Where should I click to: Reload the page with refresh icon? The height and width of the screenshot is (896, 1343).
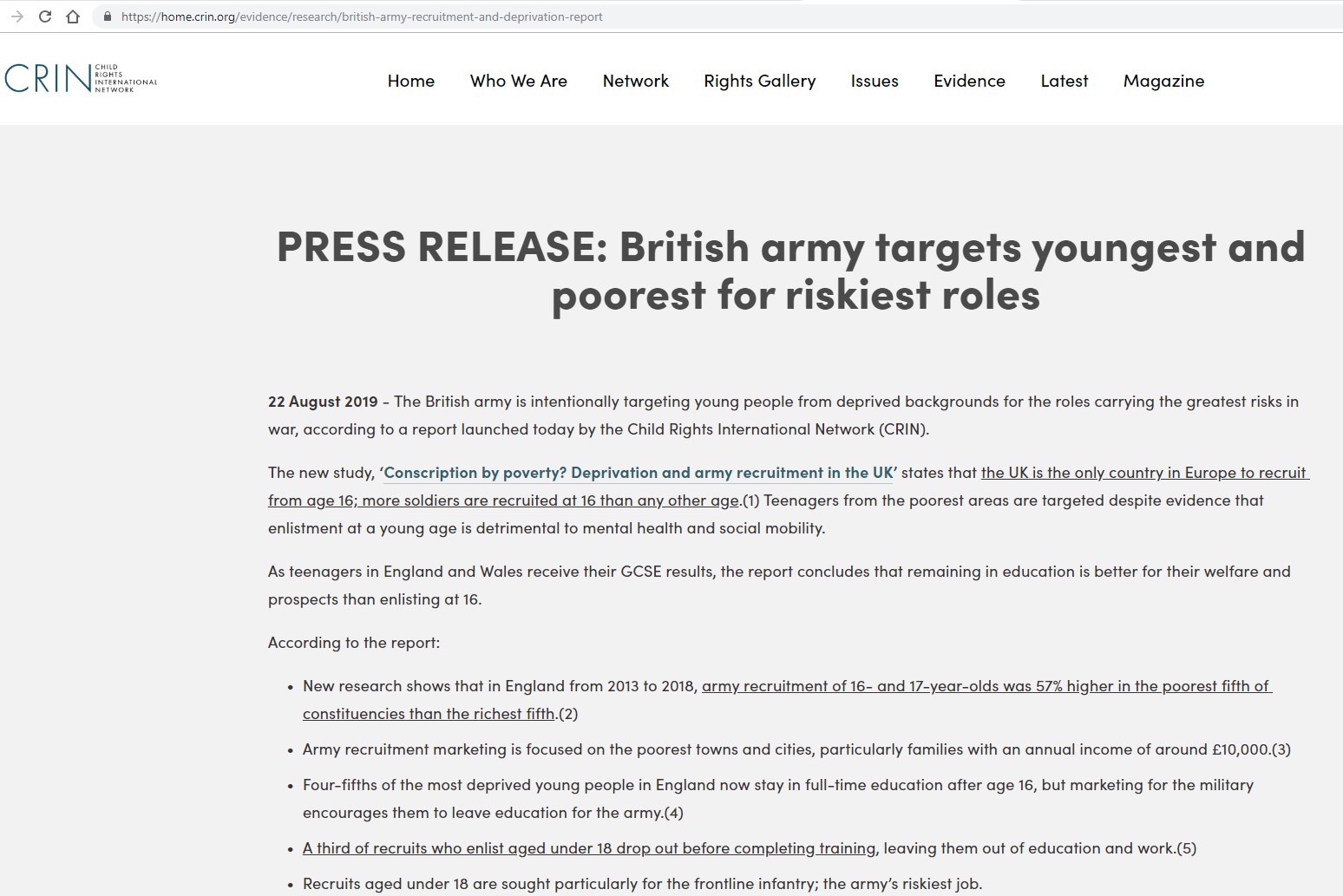coord(45,16)
